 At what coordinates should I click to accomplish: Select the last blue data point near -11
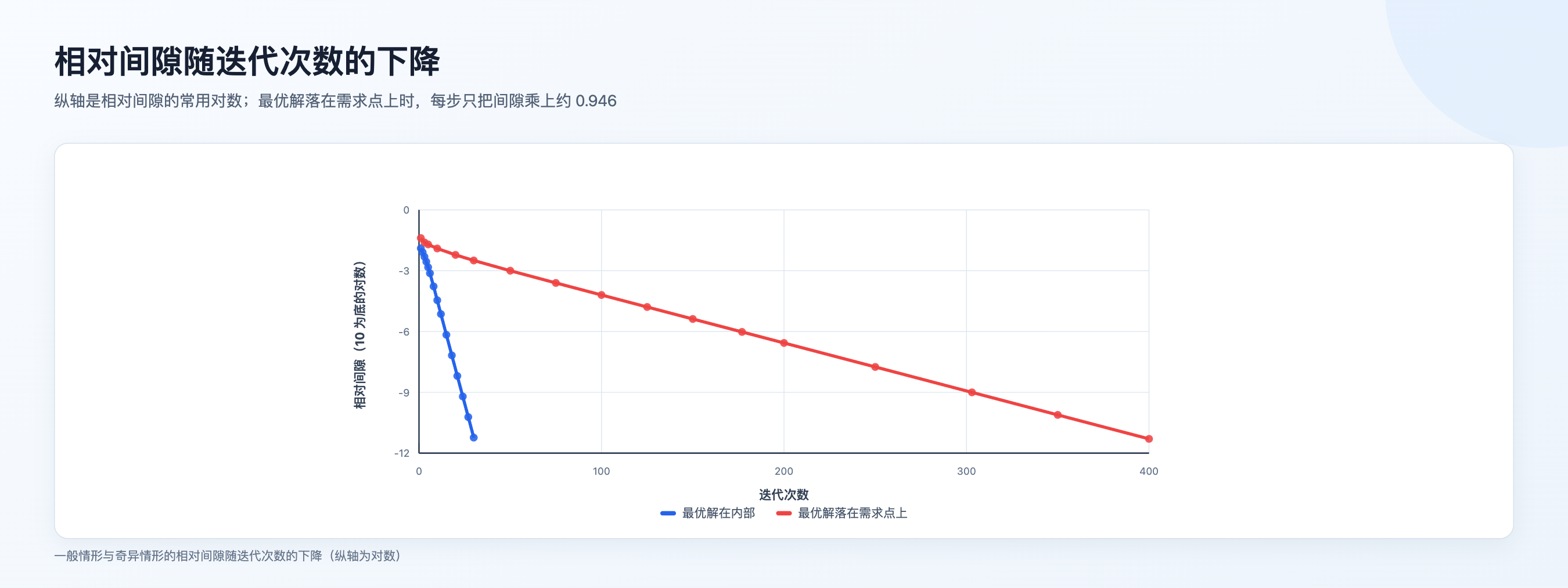tap(473, 438)
